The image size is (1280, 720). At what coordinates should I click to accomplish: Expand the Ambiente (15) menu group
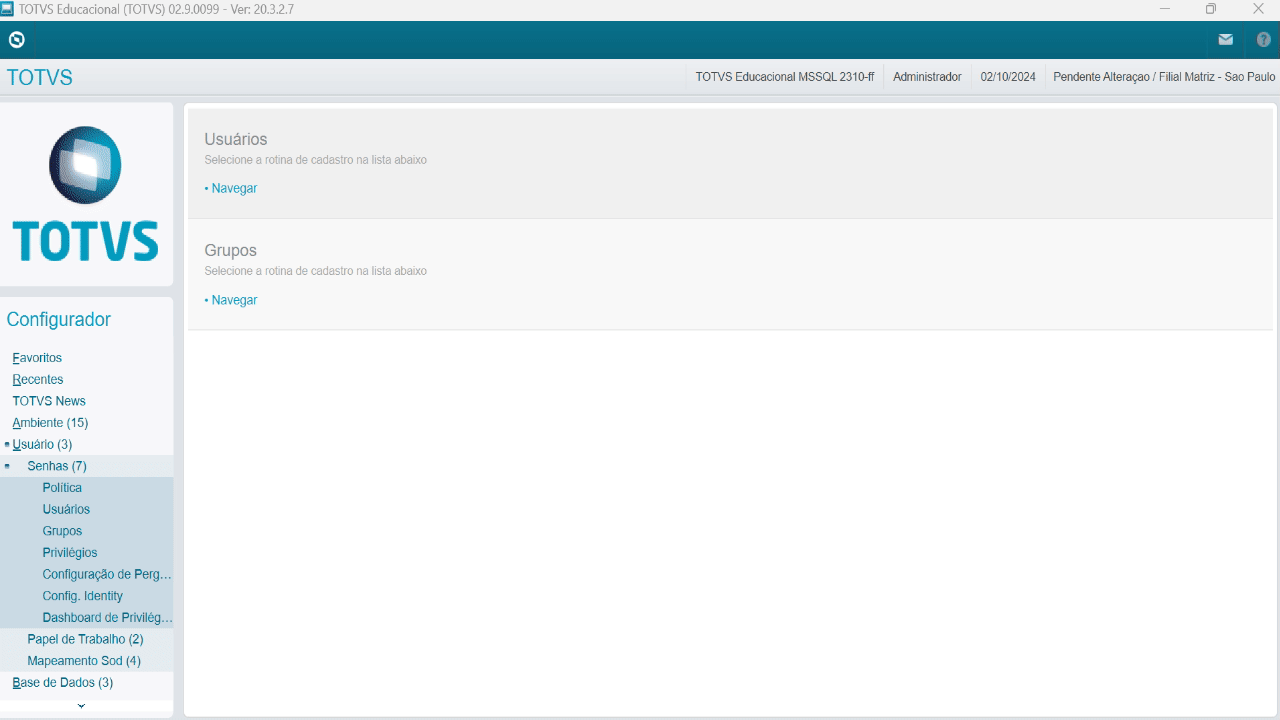coord(50,423)
